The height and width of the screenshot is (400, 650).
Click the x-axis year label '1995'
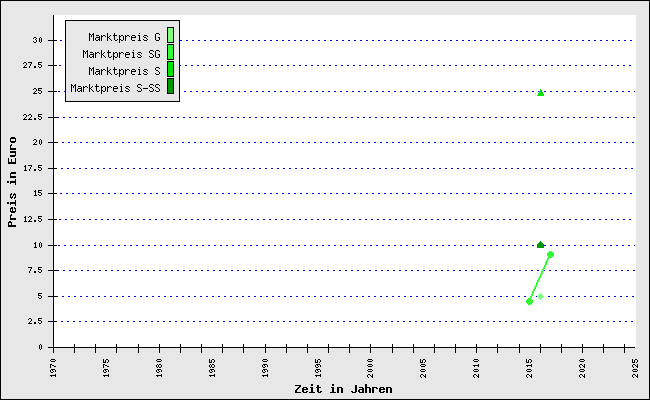coord(318,368)
